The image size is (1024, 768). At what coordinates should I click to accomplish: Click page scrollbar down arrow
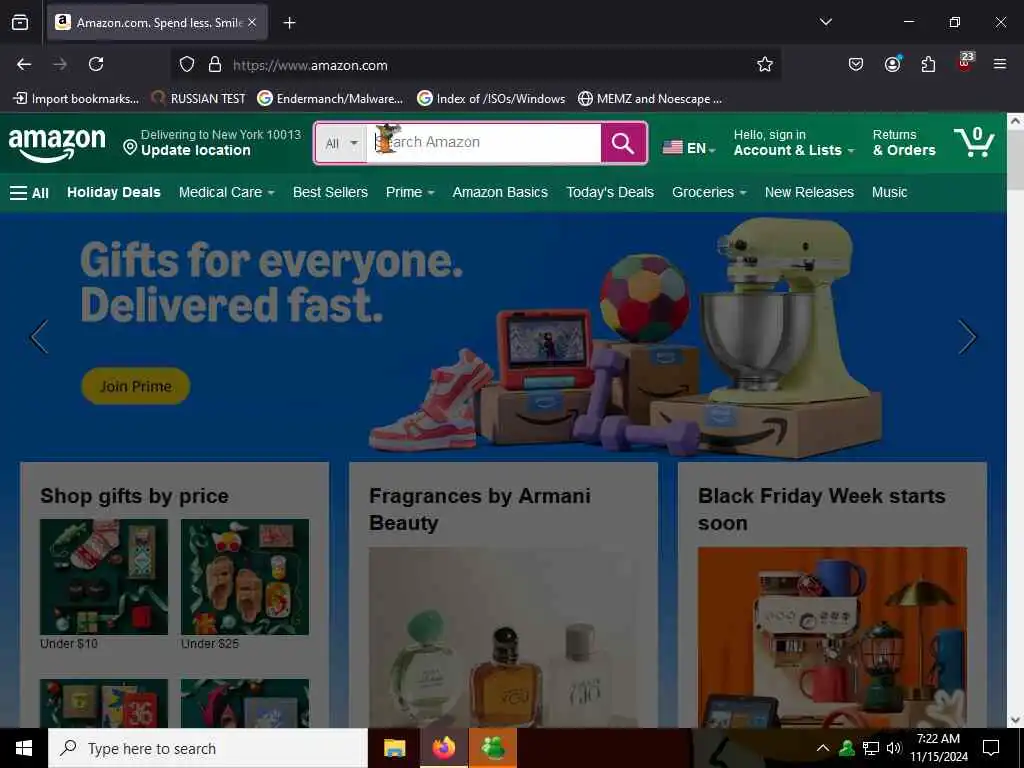tap(1015, 720)
